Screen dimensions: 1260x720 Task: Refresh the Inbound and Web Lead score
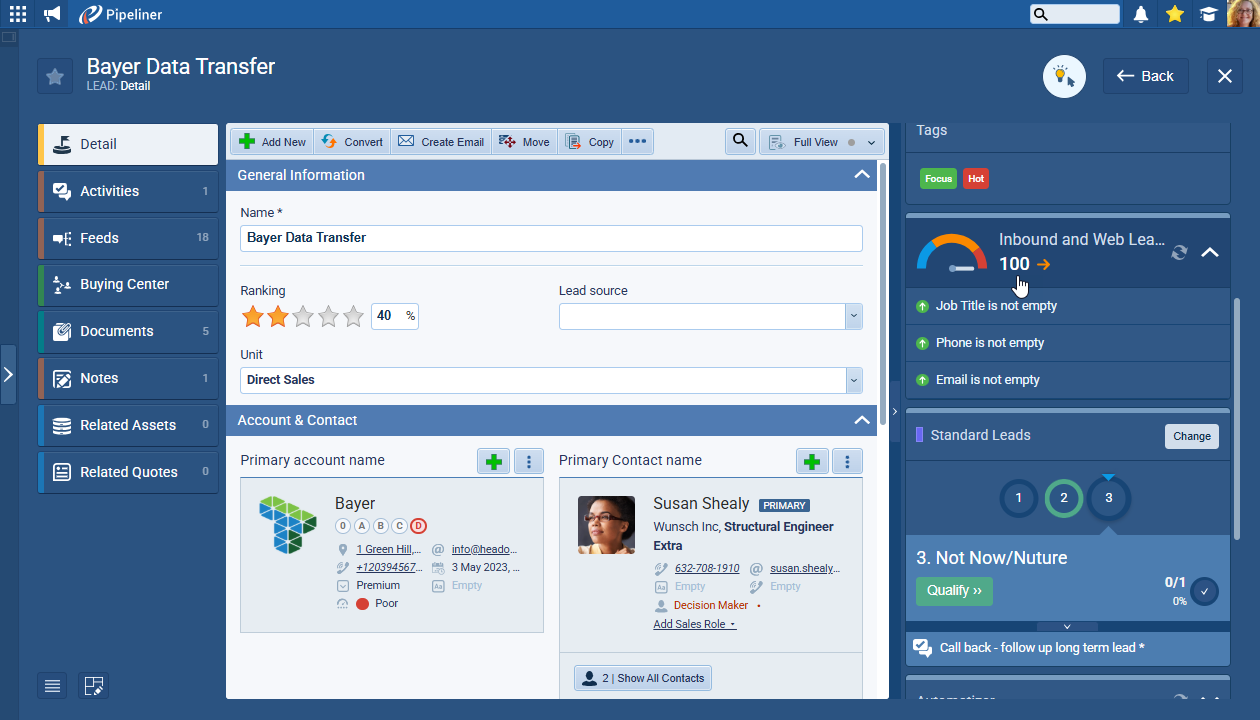pos(1179,253)
